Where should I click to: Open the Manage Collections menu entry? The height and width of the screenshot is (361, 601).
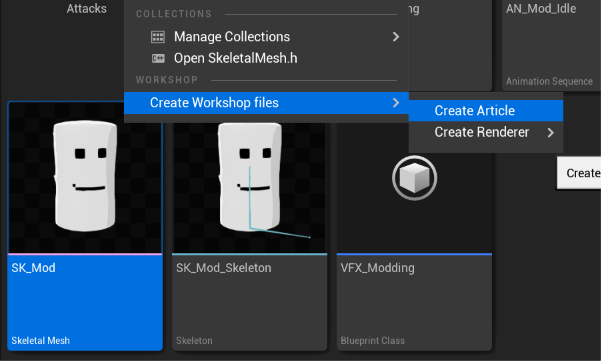pyautogui.click(x=266, y=37)
